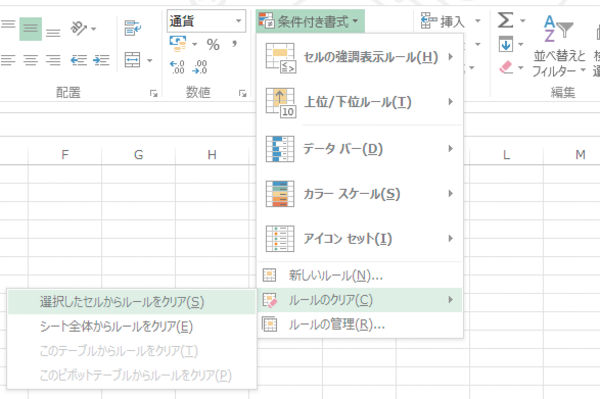Click the 挿入 button
Image resolution: width=600 pixels, height=399 pixels.
(443, 21)
